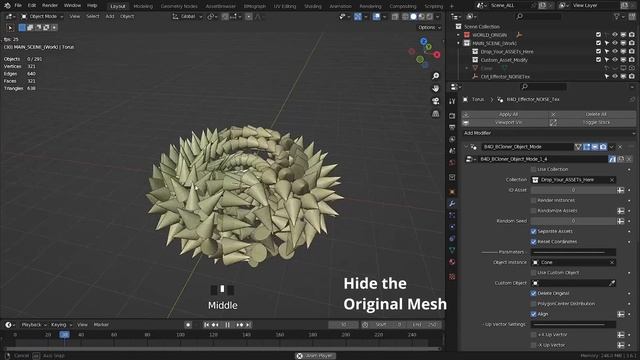Screen dimensions: 640x360
Task: Toggle PolygonCenter Distribution checkbox
Action: (x=533, y=304)
